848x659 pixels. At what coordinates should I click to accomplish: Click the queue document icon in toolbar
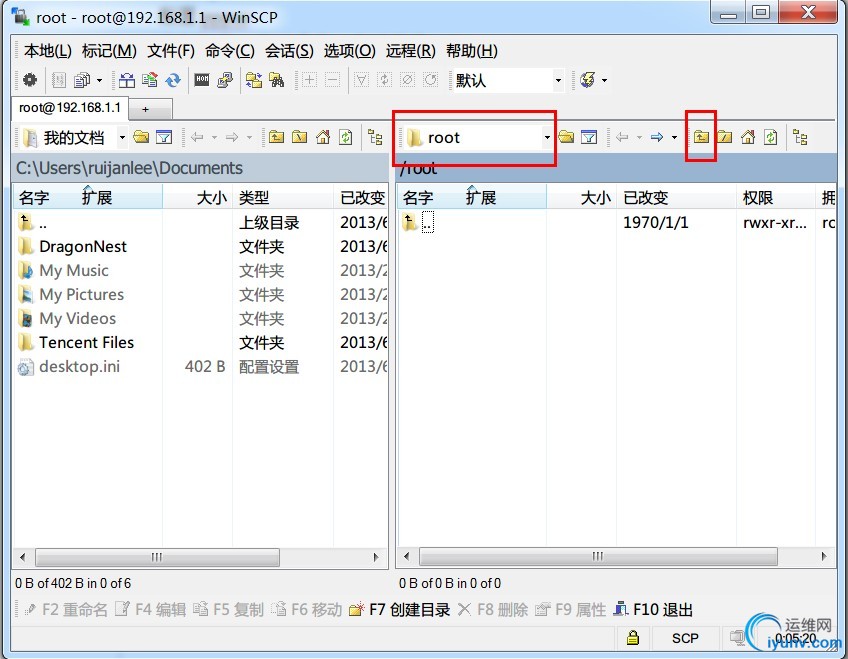(59, 80)
